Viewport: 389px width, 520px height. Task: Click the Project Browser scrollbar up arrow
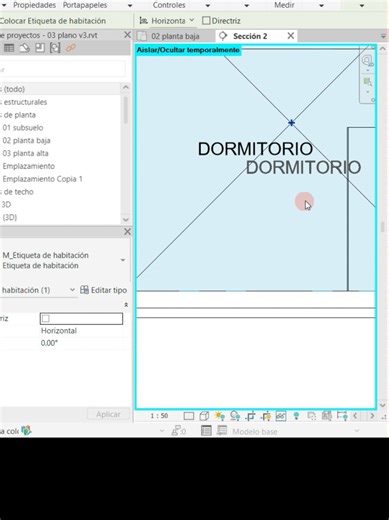click(126, 87)
